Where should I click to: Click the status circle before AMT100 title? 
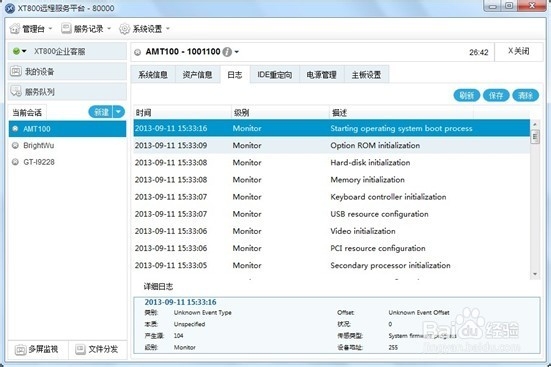(137, 52)
